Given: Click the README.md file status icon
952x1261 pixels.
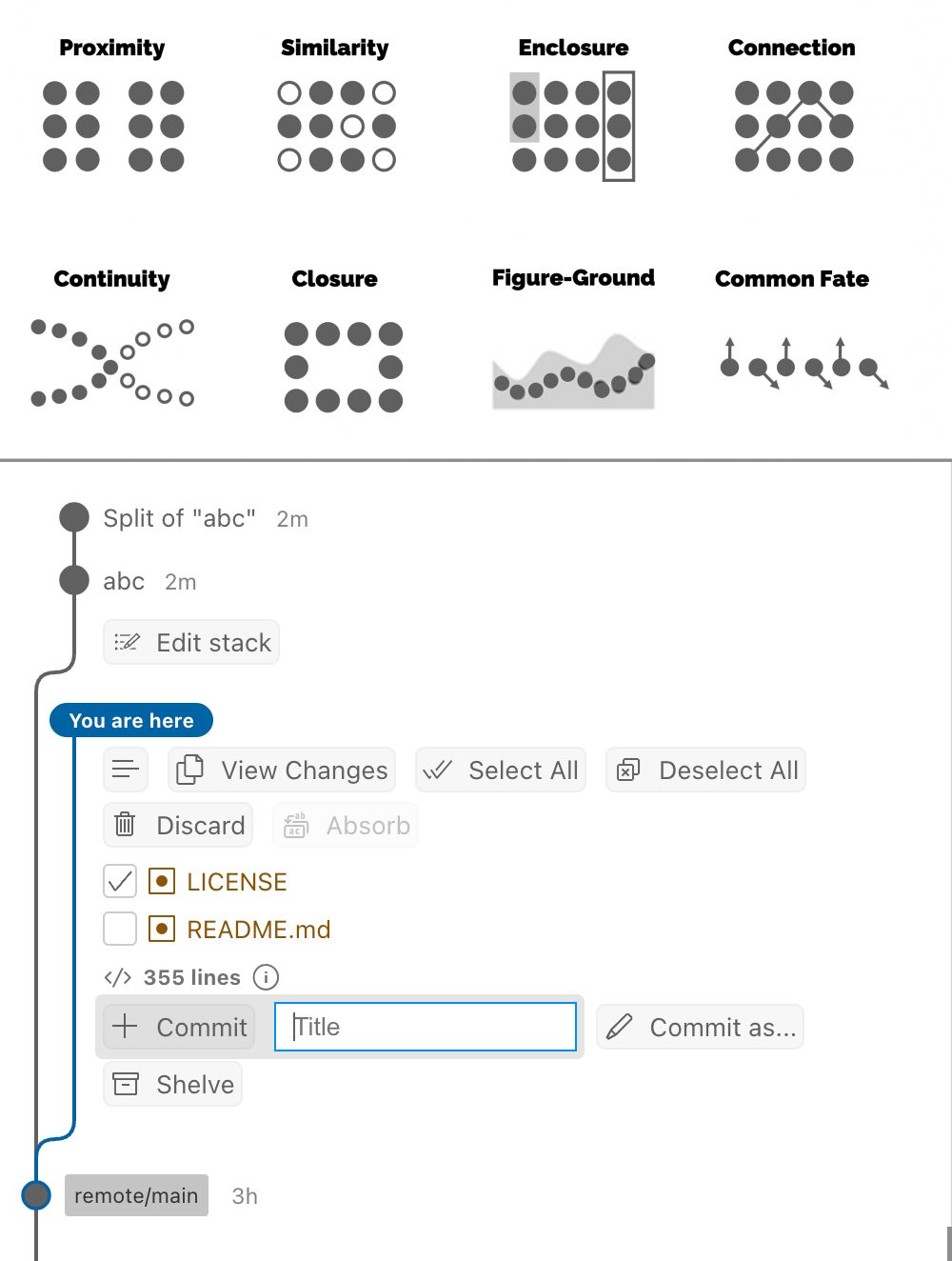Looking at the screenshot, I should [162, 930].
